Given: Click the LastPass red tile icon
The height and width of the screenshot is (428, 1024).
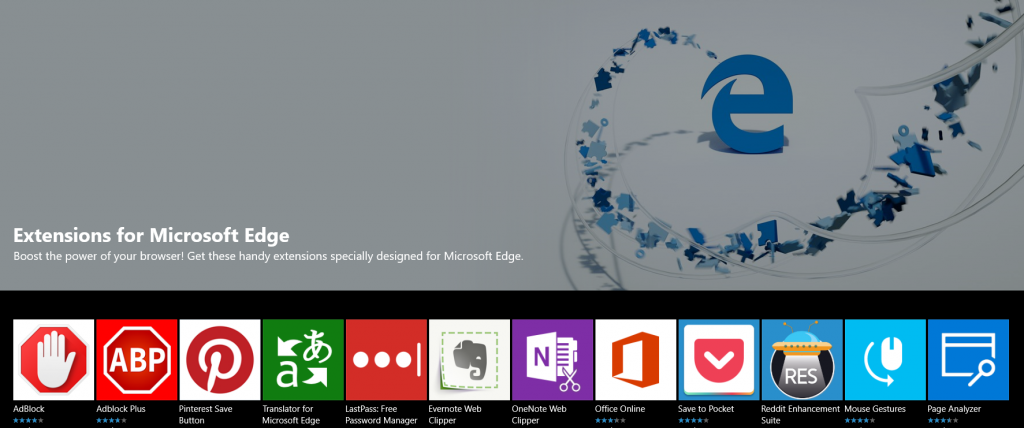Looking at the screenshot, I should pyautogui.click(x=386, y=359).
